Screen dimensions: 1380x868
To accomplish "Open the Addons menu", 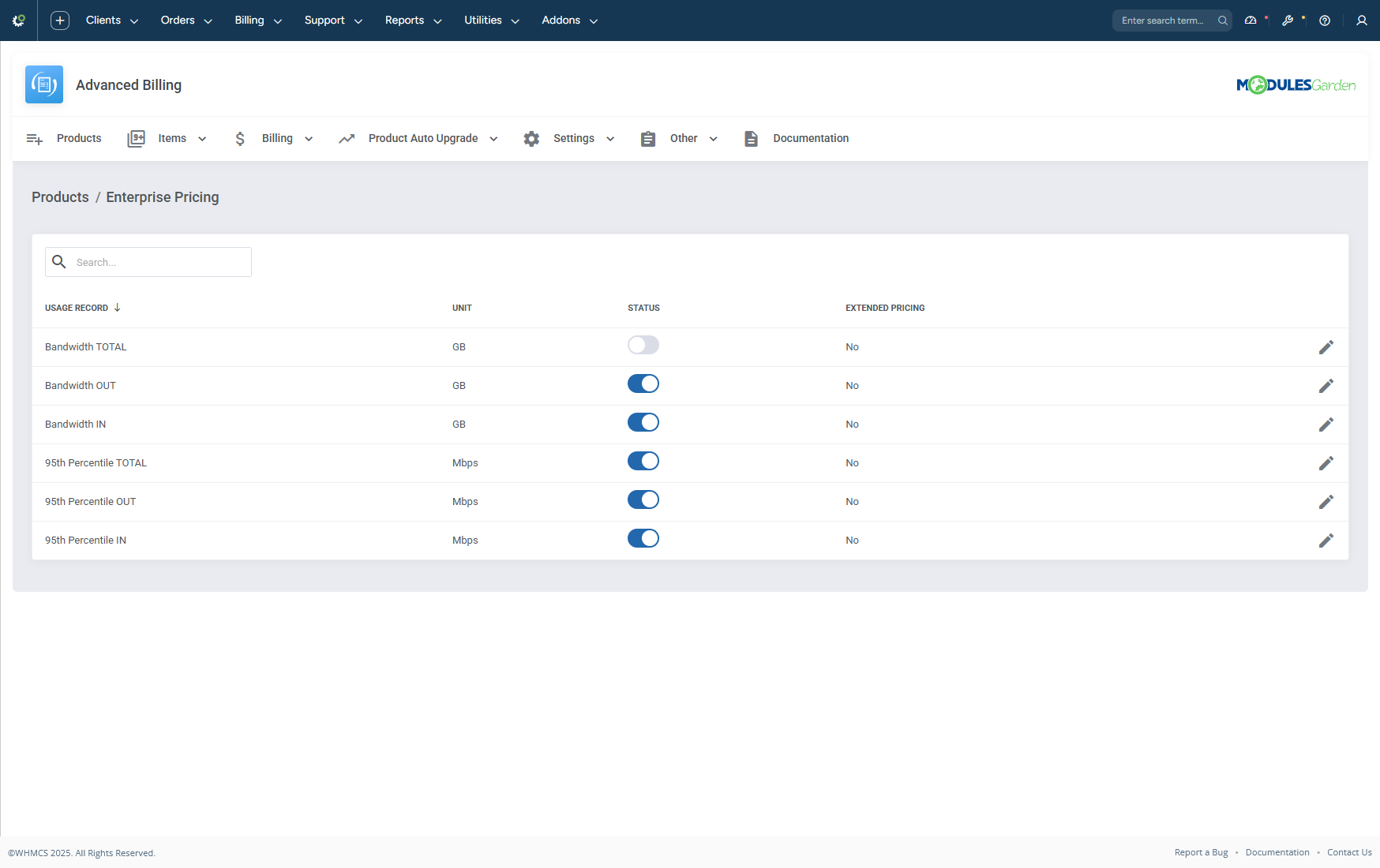I will [x=561, y=20].
